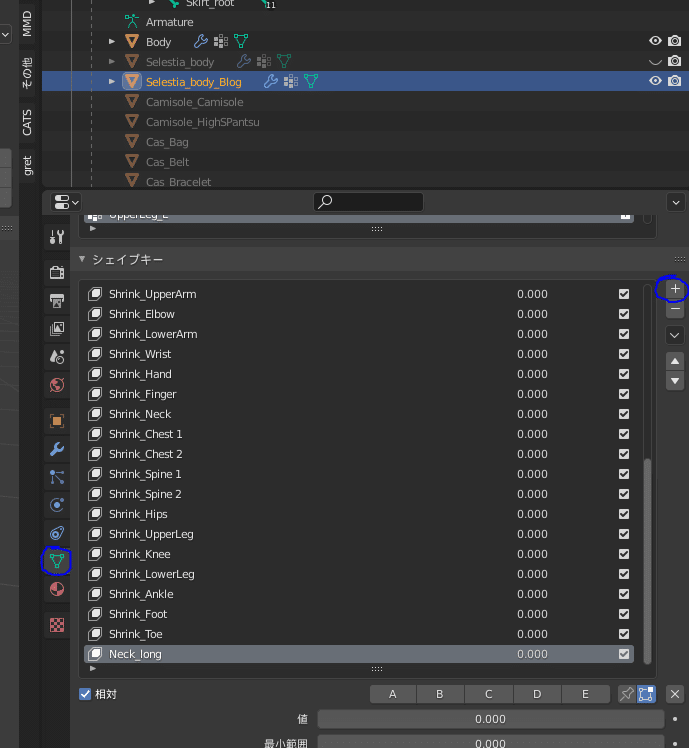This screenshot has height=748, width=689.
Task: Hide Body in viewport eye icon
Action: pos(655,41)
